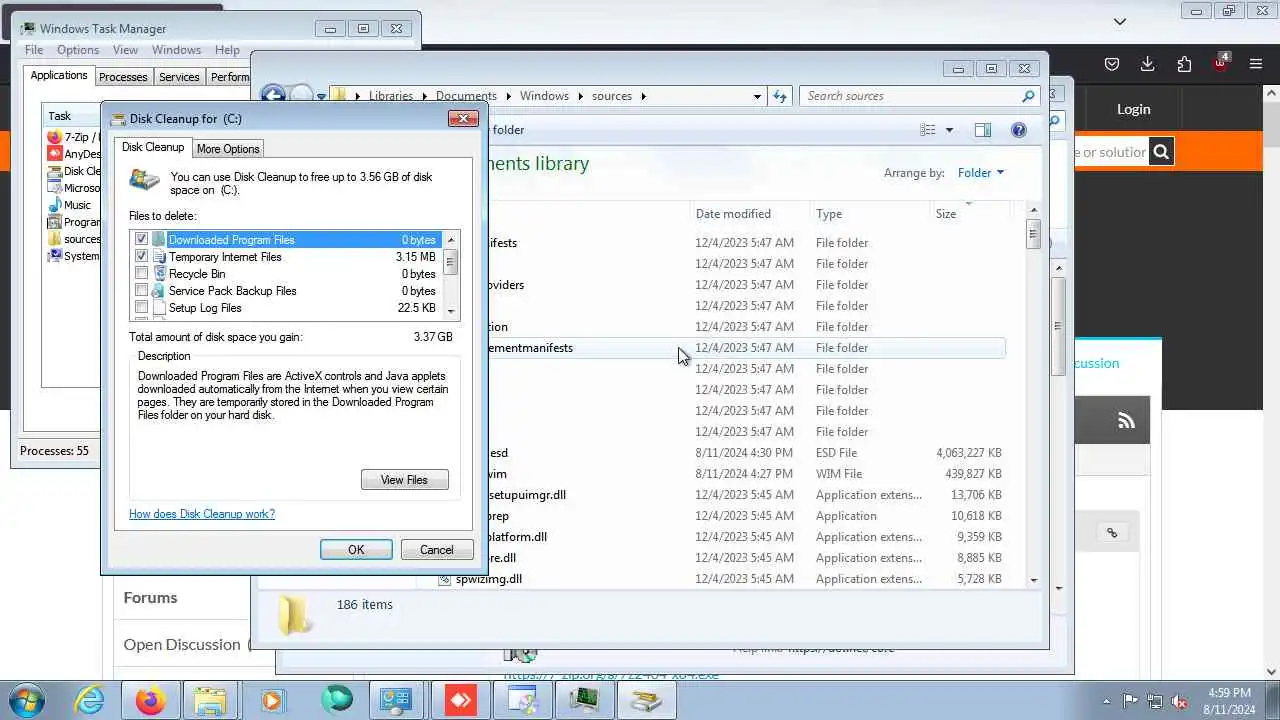
Task: Select the 439,827 KB WIM file row
Action: pyautogui.click(x=720, y=474)
